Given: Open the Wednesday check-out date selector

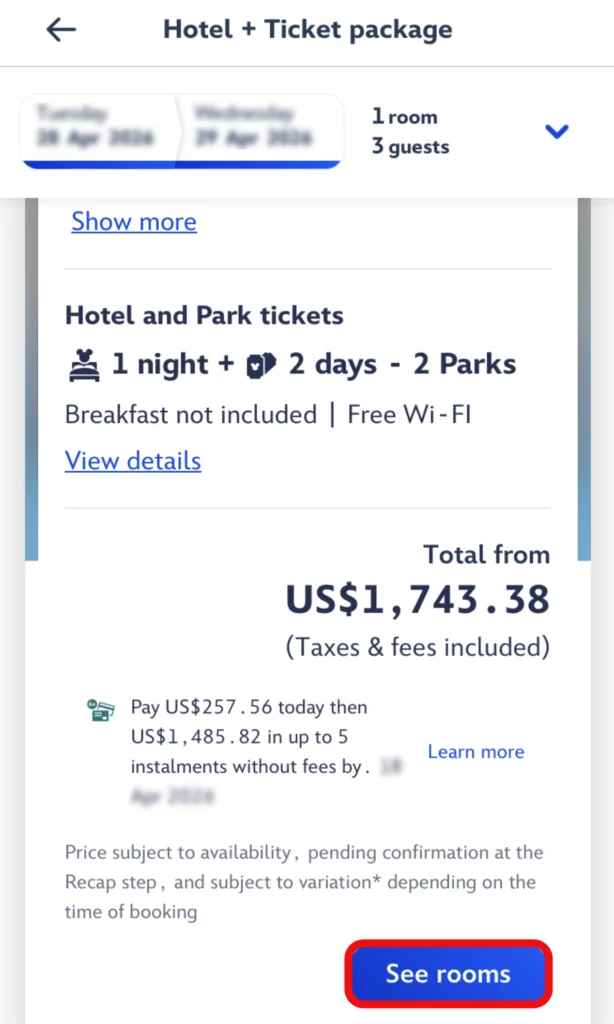Looking at the screenshot, I should coord(260,128).
